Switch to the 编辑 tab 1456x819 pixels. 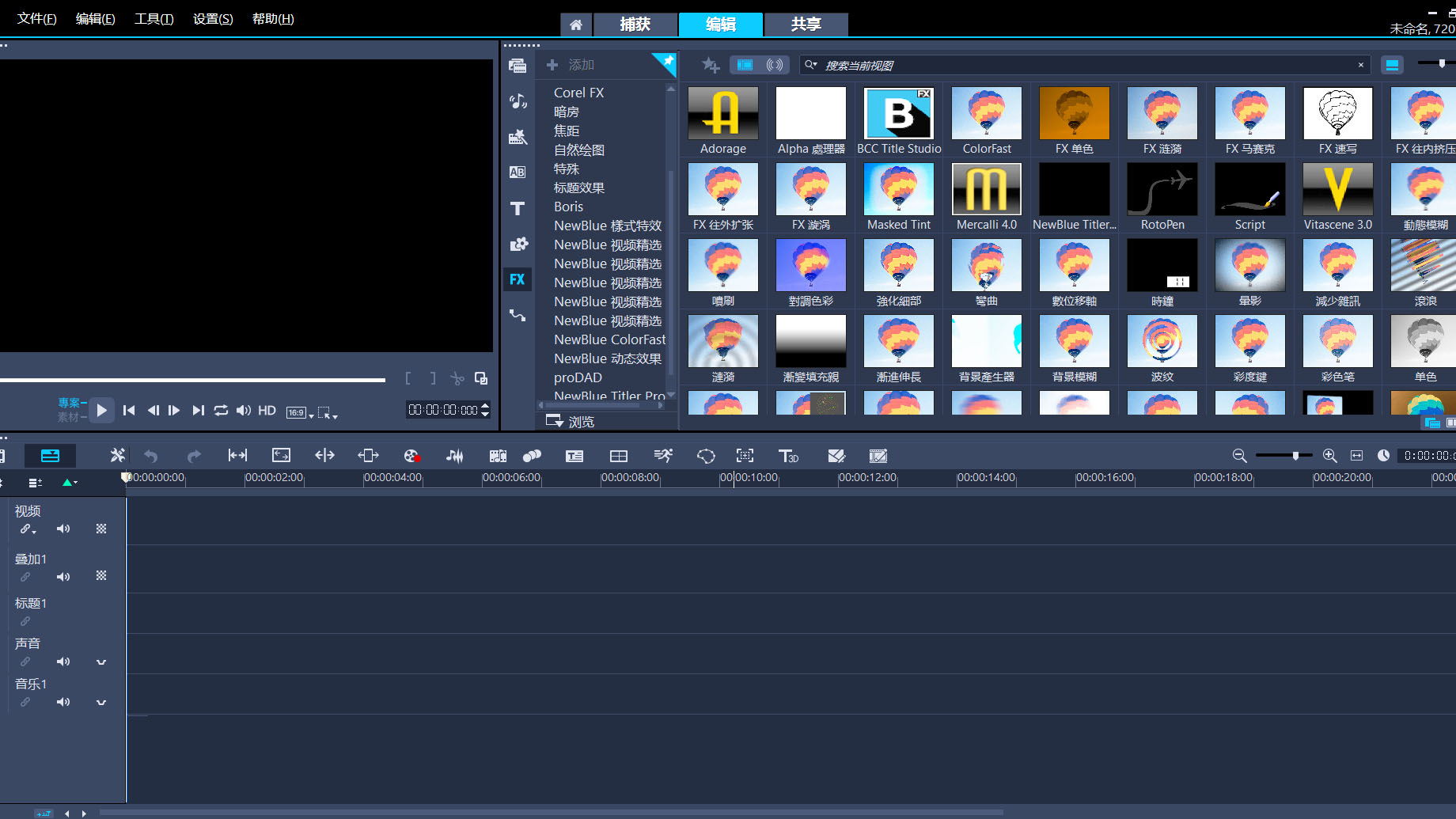point(721,25)
